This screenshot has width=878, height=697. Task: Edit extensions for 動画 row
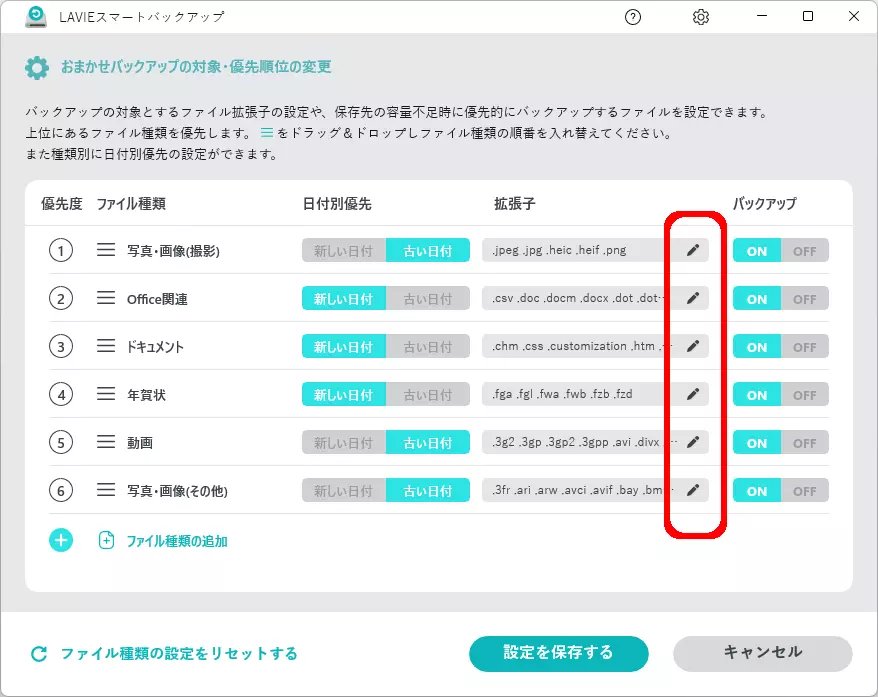click(693, 442)
